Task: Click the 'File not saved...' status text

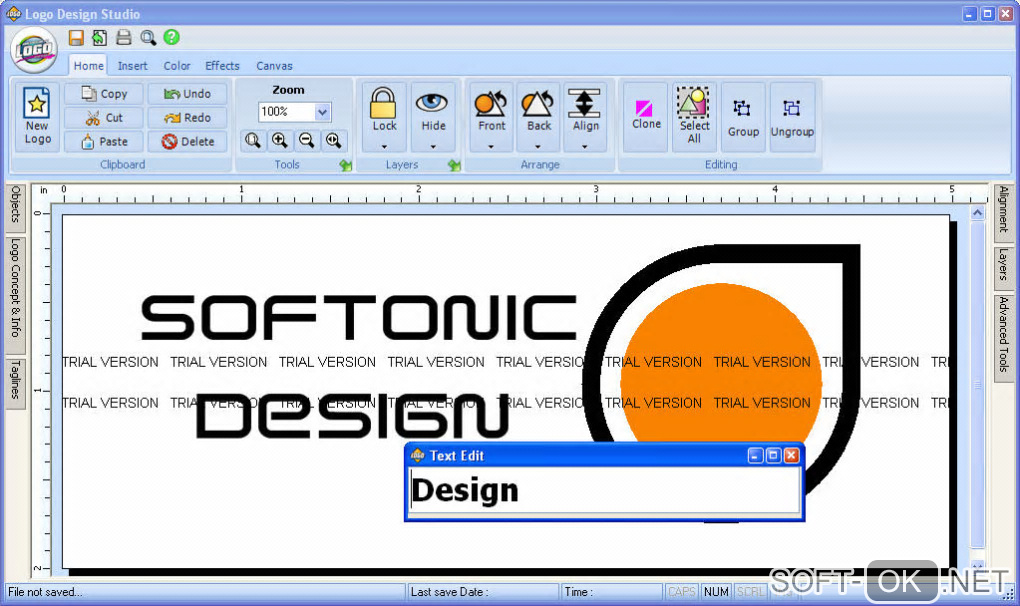Action: tap(45, 592)
